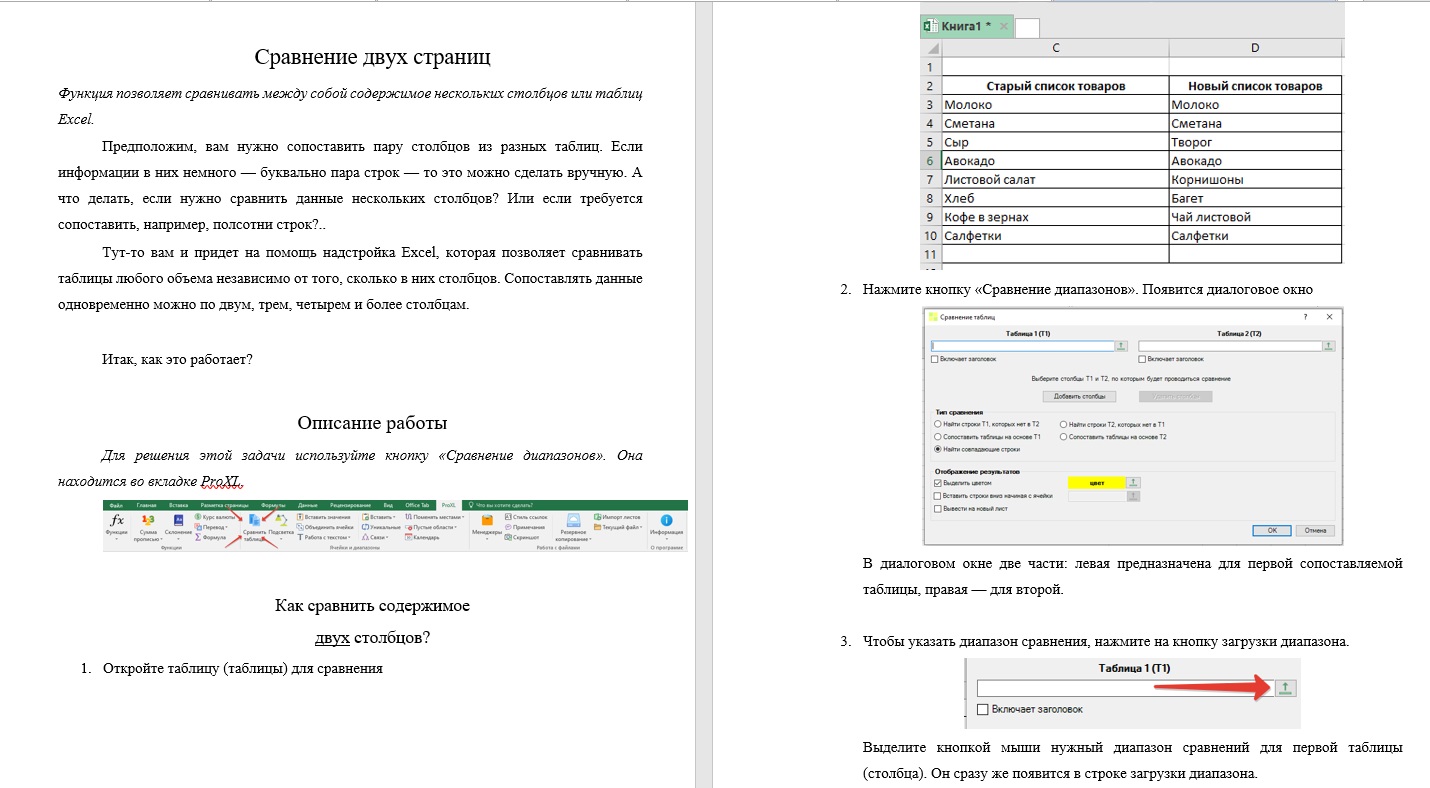Click the Формула sigma icon
This screenshot has height=788, width=1430.
pos(198,537)
